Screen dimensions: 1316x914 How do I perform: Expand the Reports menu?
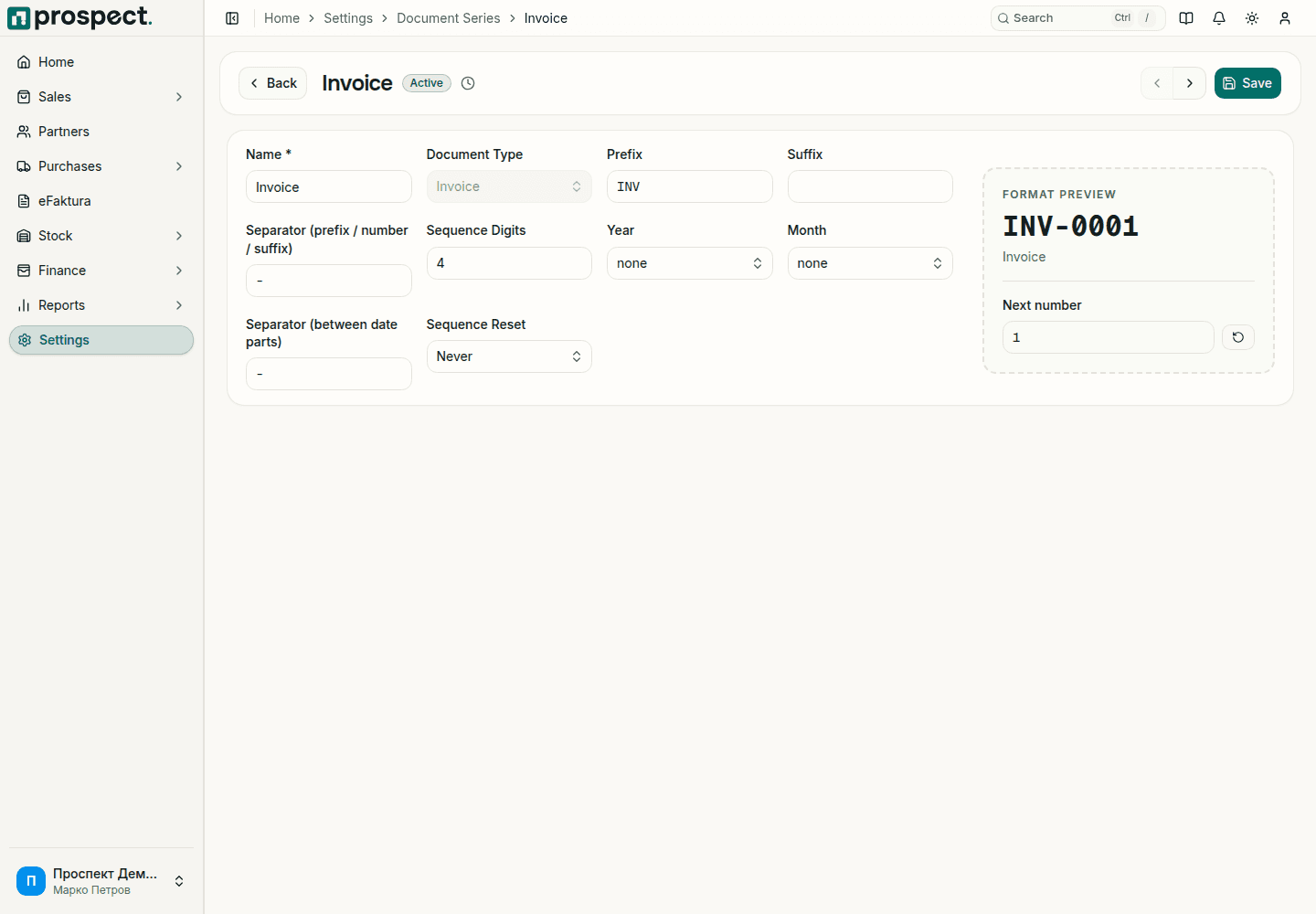(101, 305)
